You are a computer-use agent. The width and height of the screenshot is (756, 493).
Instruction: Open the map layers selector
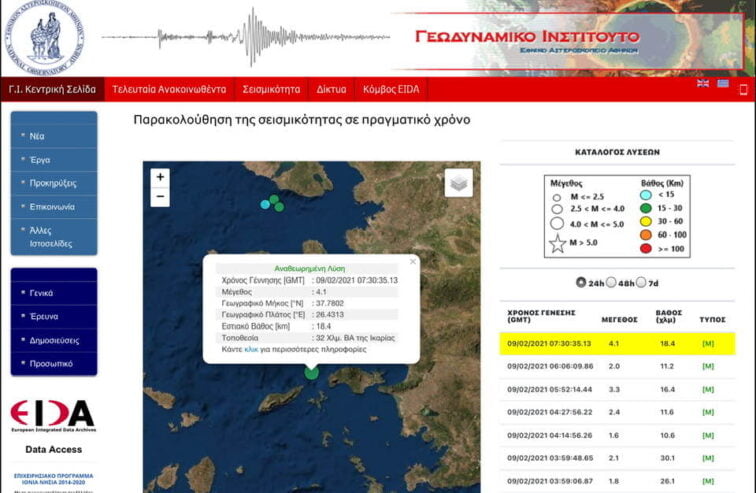pos(459,183)
